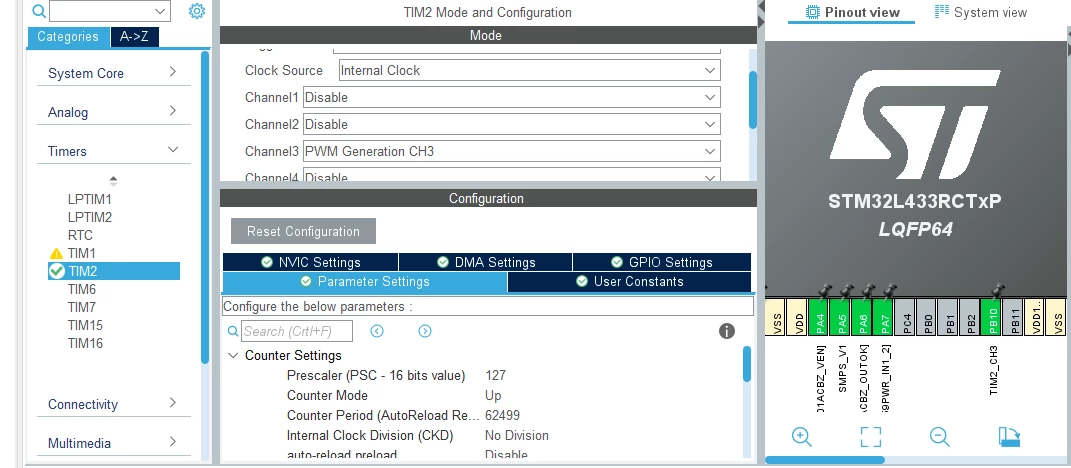
Task: Open the category search combo box dropdown
Action: point(161,11)
